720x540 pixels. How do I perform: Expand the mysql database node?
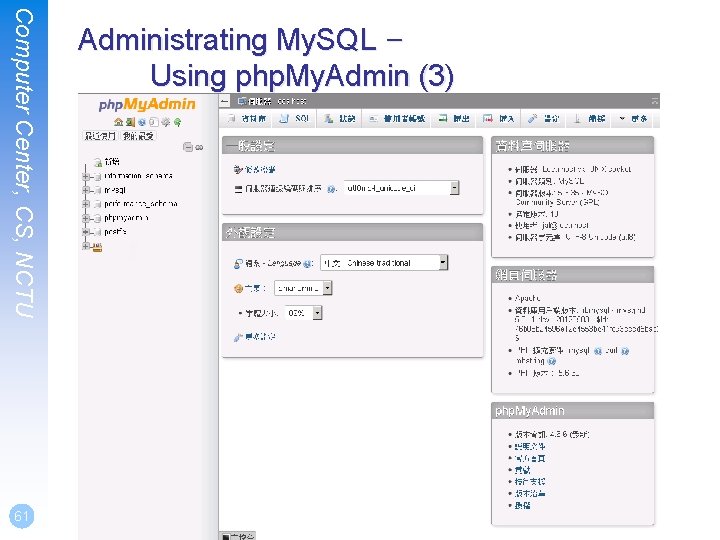(85, 190)
